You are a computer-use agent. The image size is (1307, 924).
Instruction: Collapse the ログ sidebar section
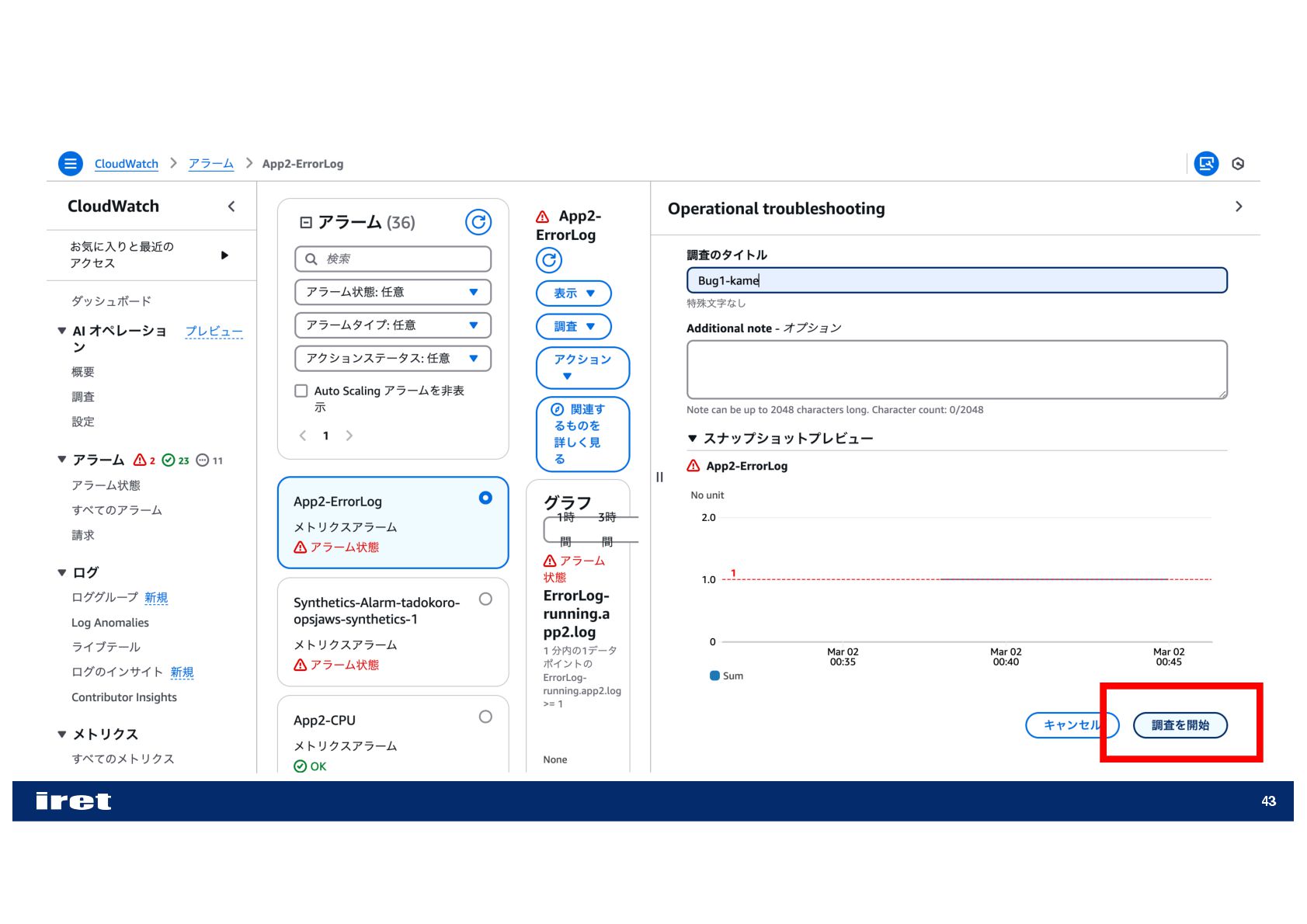click(x=62, y=573)
